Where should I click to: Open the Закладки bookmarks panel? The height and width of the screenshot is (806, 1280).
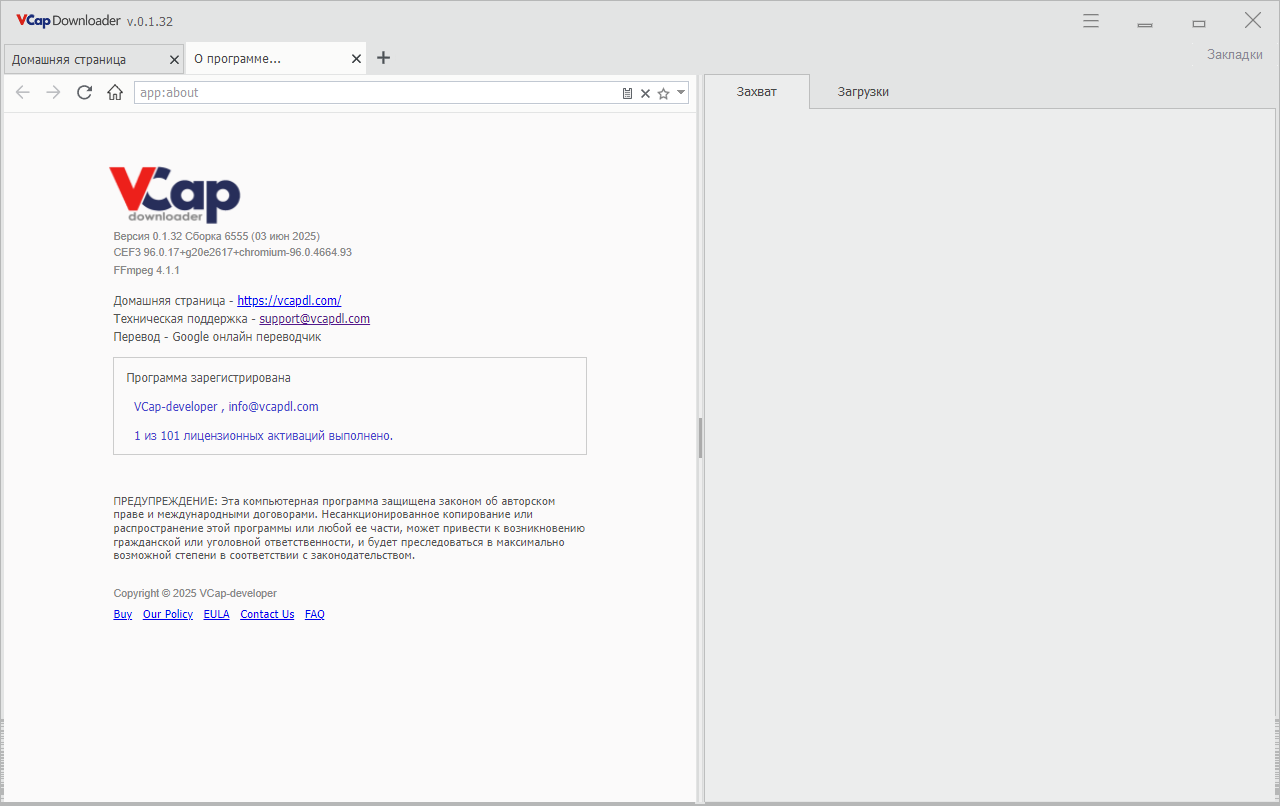click(x=1234, y=54)
